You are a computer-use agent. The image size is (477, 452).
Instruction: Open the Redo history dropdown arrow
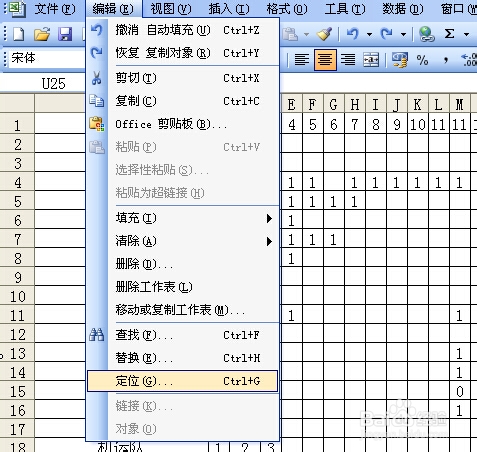[403, 34]
